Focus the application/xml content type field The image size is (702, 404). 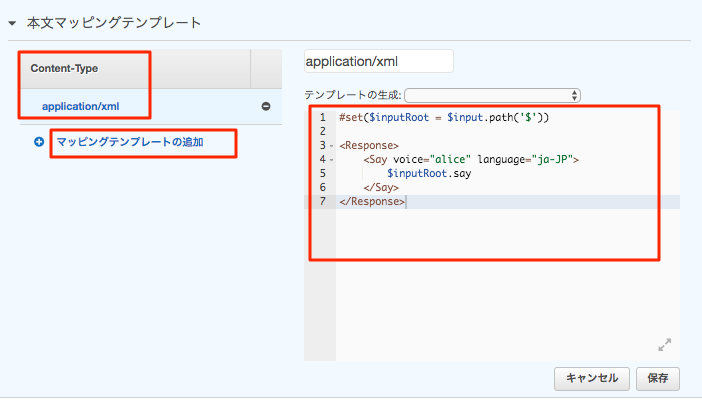pyautogui.click(x=378, y=61)
